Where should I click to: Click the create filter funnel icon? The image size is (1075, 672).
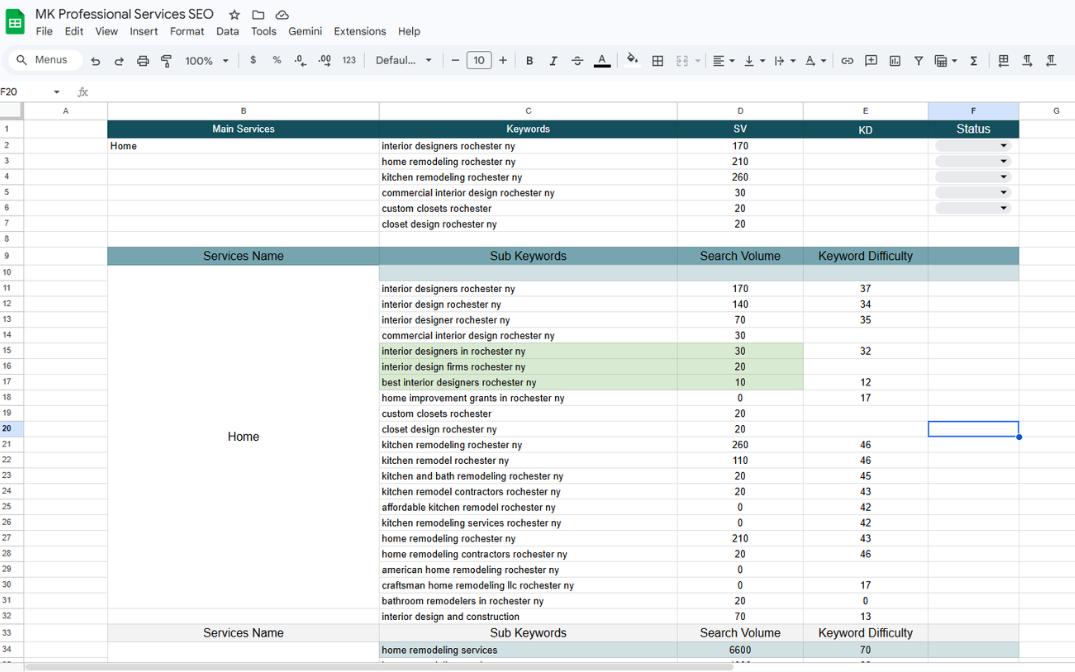(x=918, y=61)
